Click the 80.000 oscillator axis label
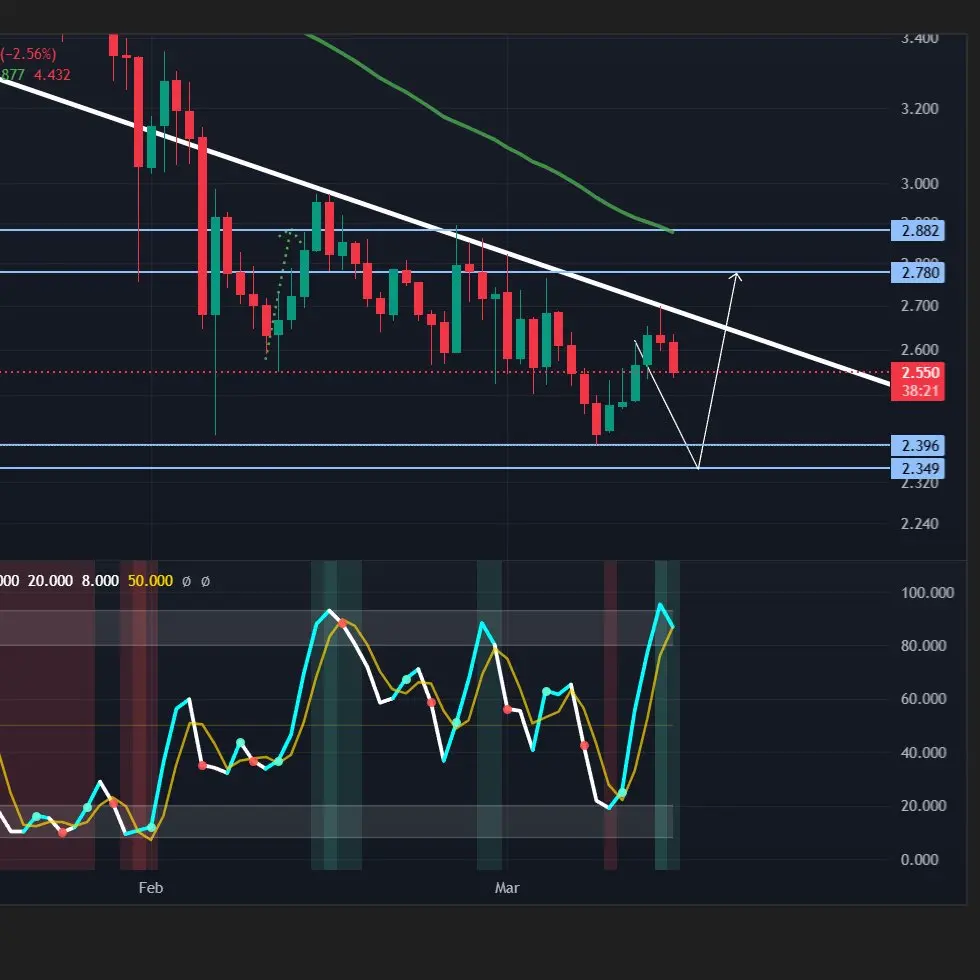This screenshot has height=980, width=980. click(923, 646)
